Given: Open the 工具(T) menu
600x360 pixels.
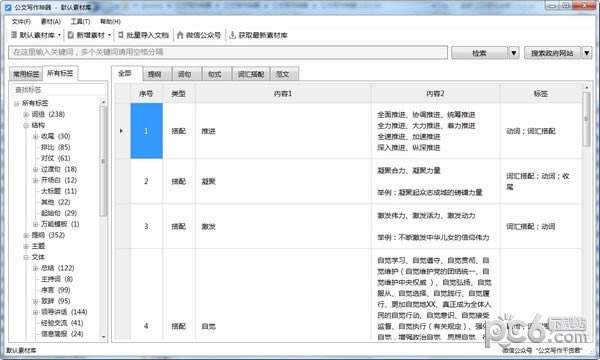Looking at the screenshot, I should click(x=80, y=21).
